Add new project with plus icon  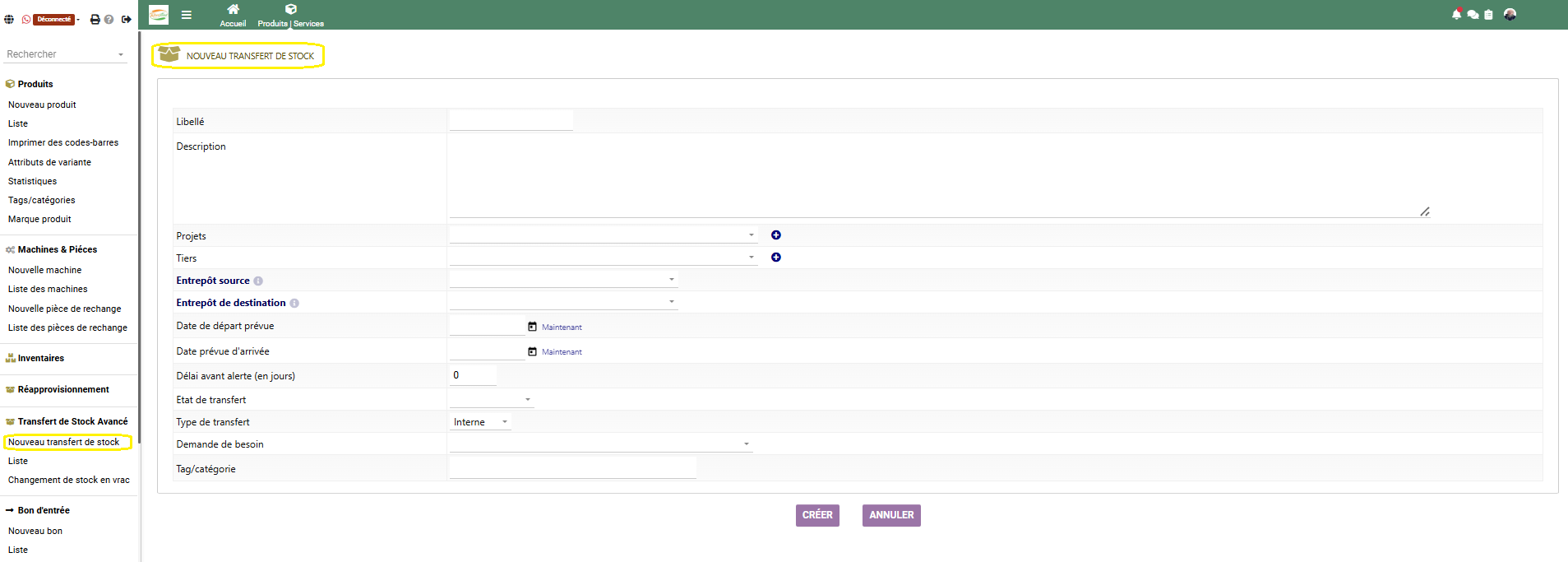point(776,235)
